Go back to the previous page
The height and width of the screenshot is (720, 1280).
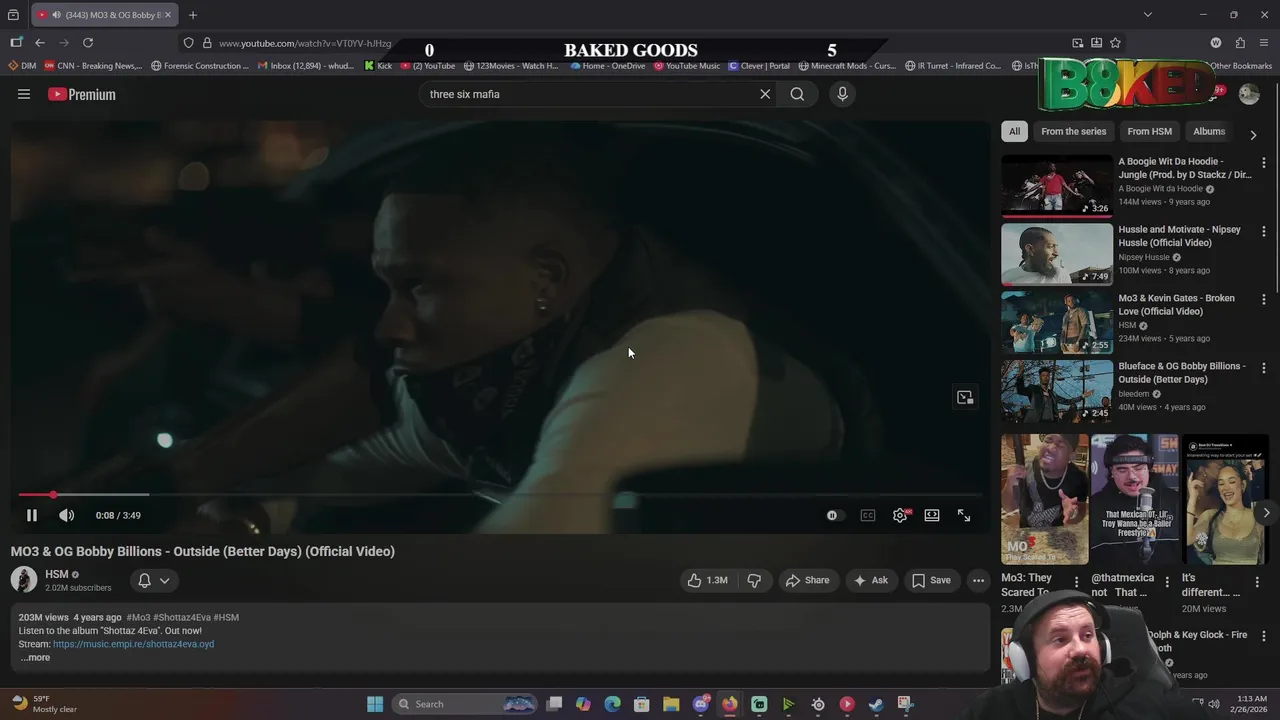tap(40, 43)
